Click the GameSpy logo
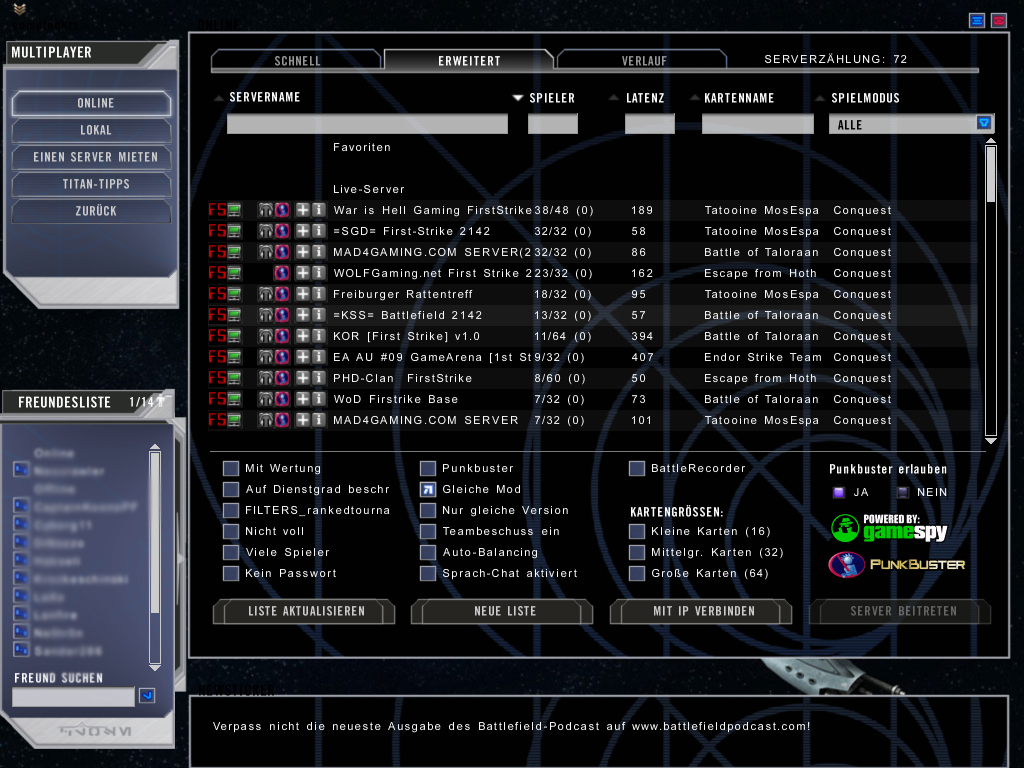Image resolution: width=1024 pixels, height=768 pixels. (x=889, y=528)
